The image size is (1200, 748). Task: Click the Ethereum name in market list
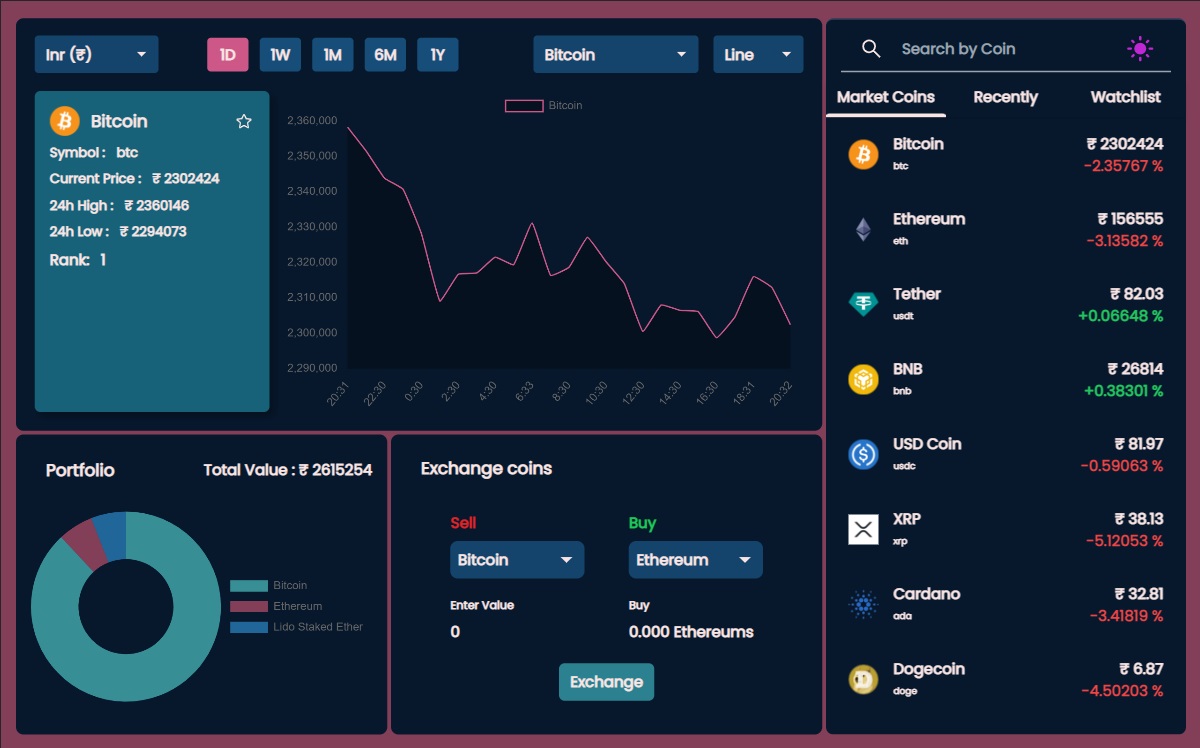point(929,219)
